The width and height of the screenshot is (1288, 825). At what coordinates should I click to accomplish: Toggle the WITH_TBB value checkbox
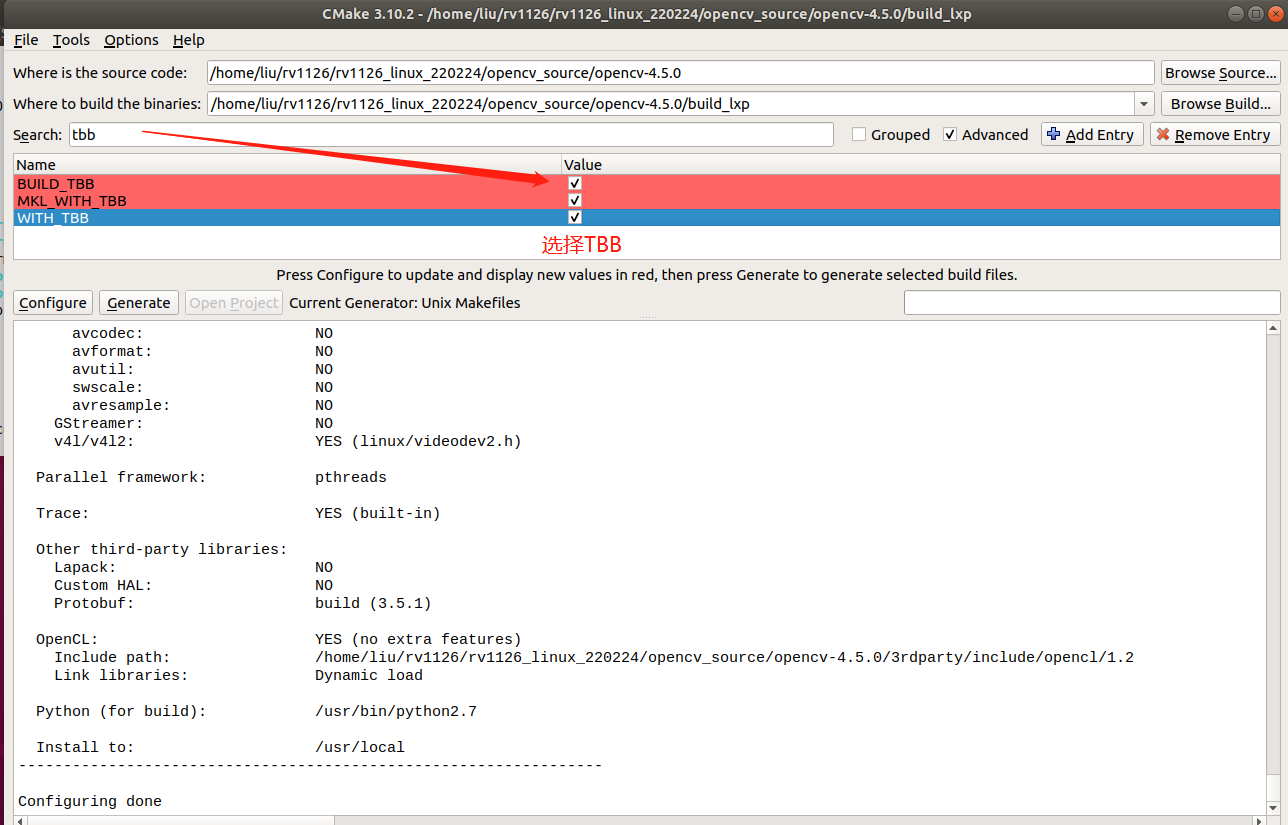574,217
